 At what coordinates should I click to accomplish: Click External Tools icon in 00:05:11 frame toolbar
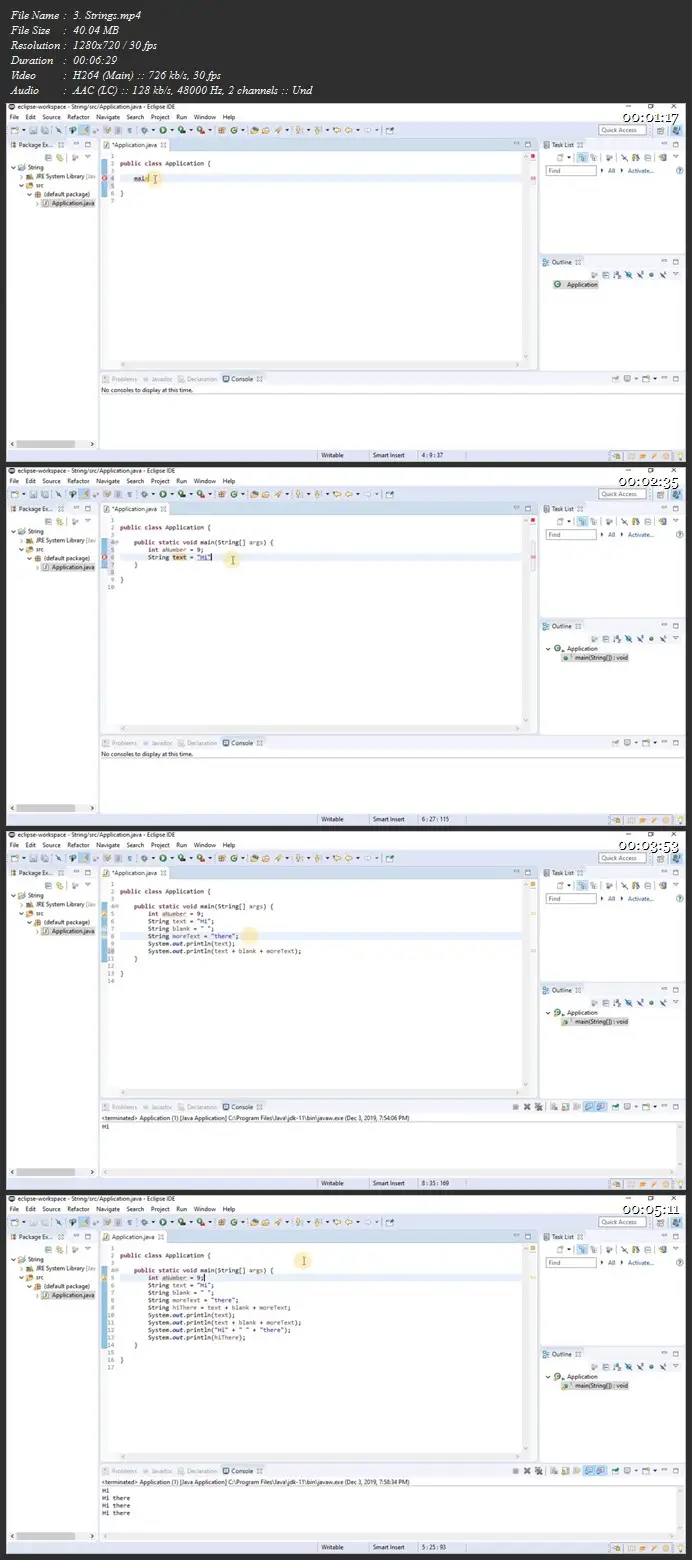point(199,1221)
